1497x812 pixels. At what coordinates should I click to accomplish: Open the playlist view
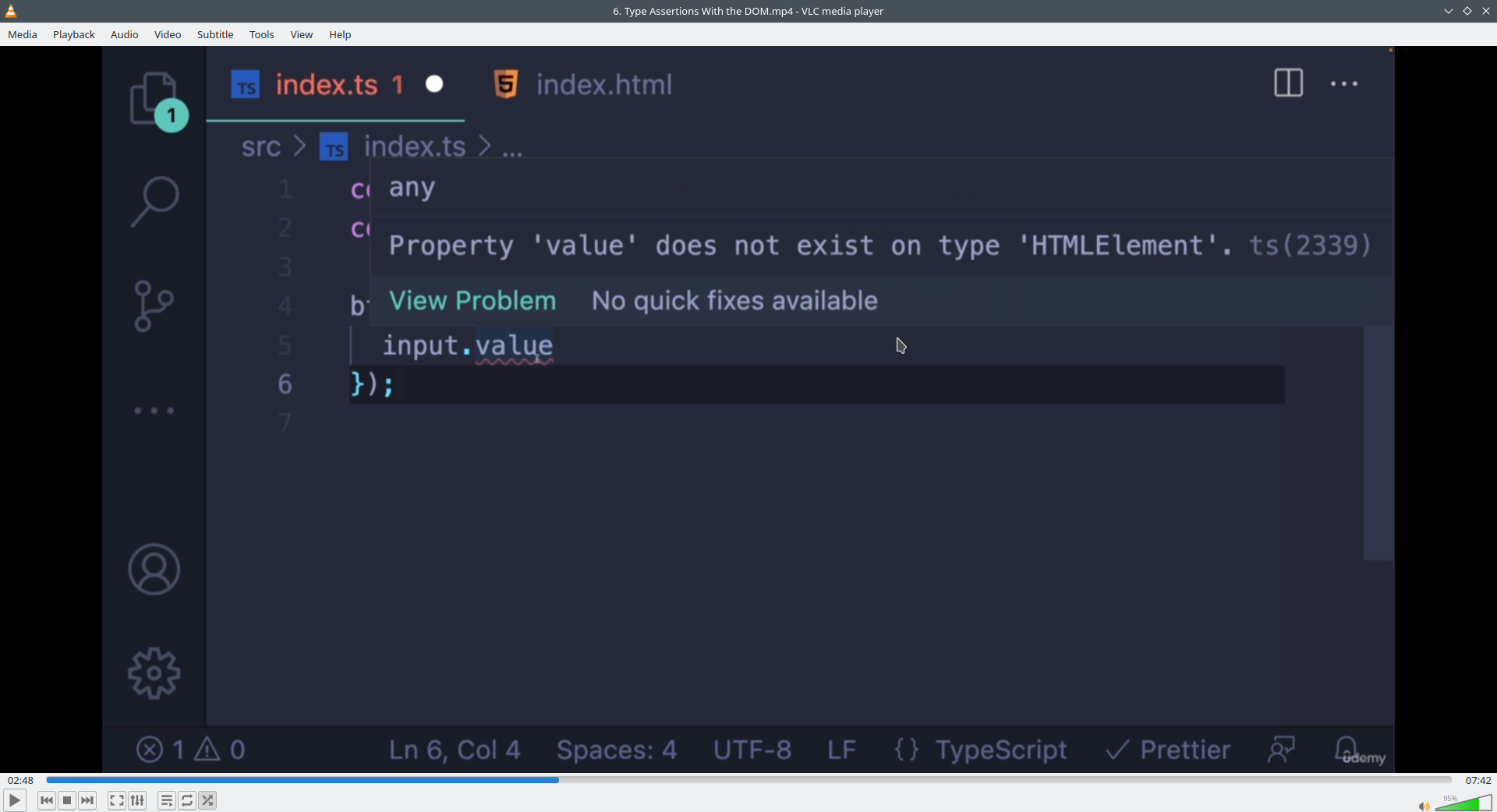pos(166,800)
